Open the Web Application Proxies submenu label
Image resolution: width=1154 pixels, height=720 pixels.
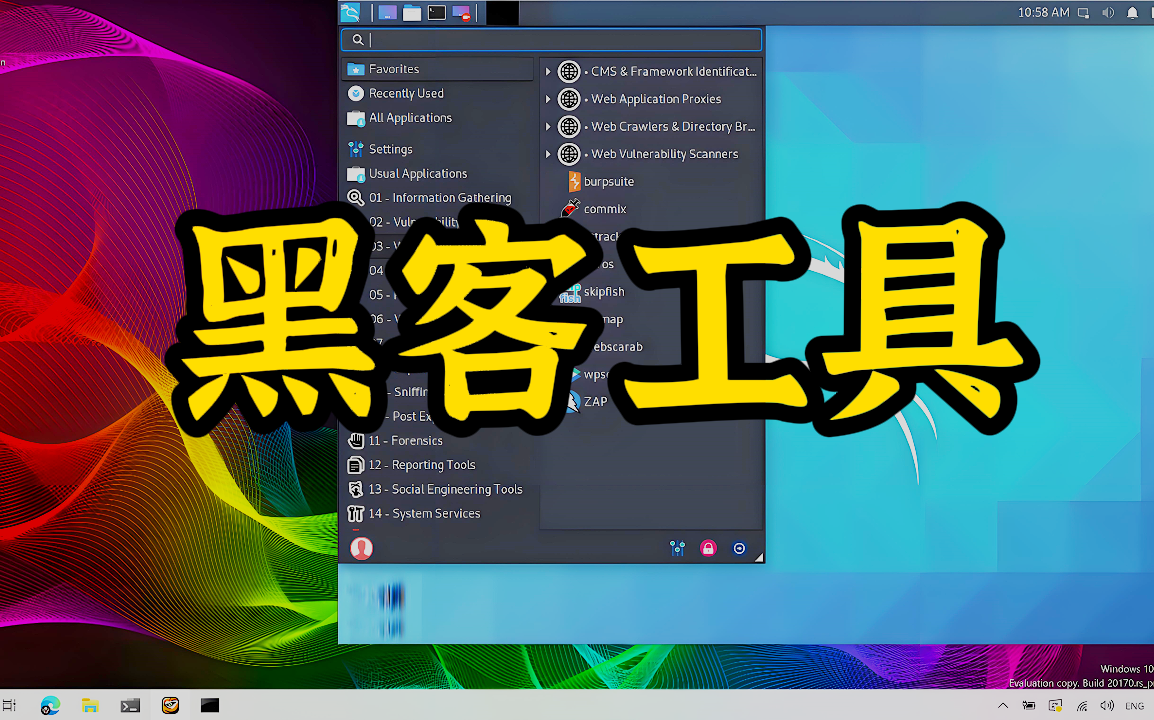click(656, 99)
